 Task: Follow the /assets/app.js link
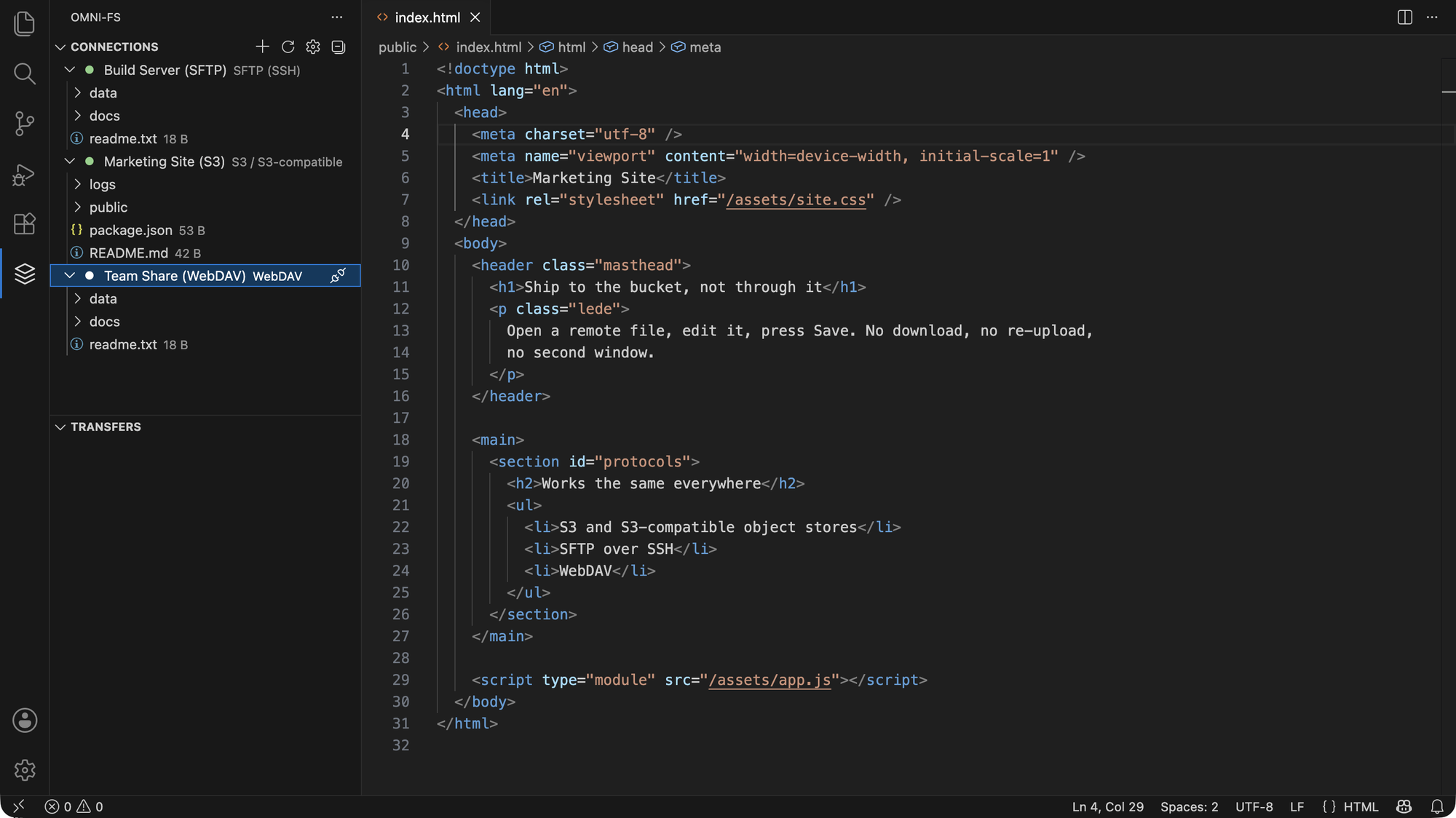[769, 680]
